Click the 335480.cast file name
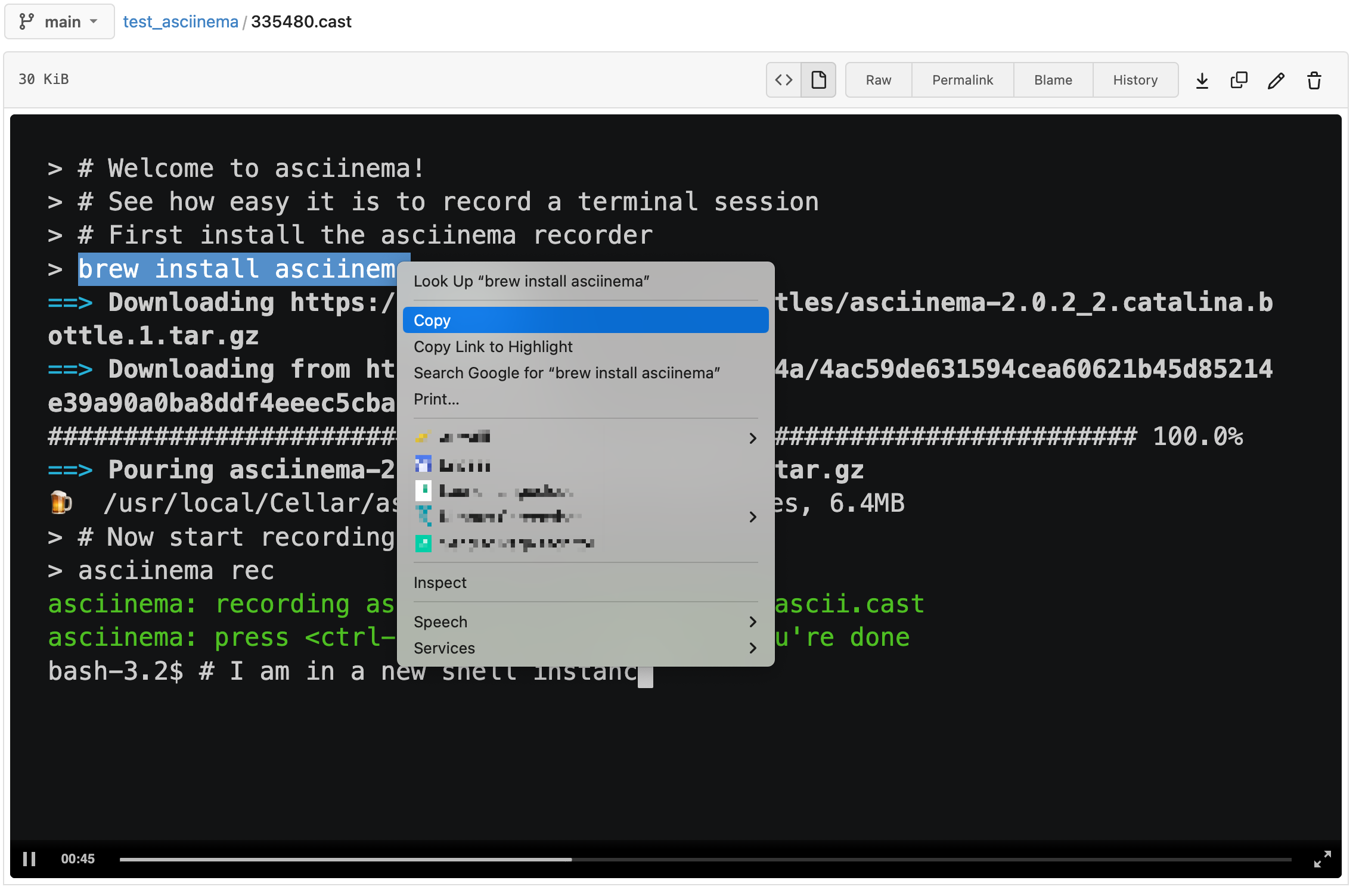This screenshot has width=1359, height=896. pyautogui.click(x=301, y=21)
